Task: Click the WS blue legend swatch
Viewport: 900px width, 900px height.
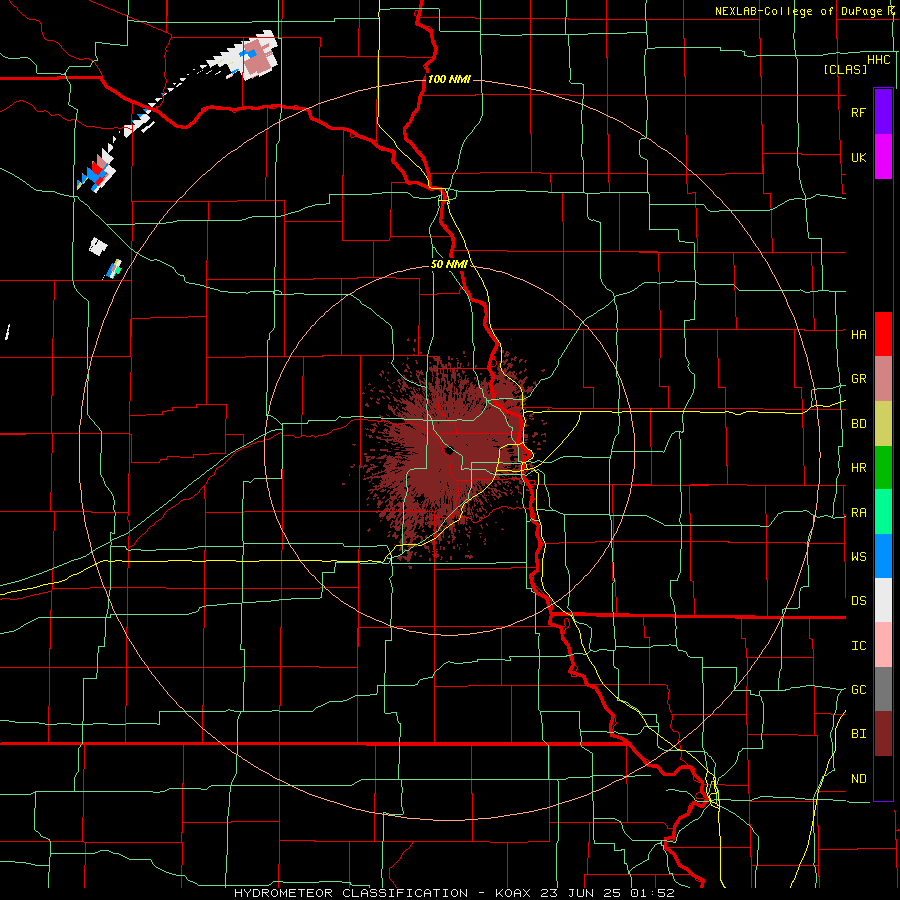Action: point(883,556)
